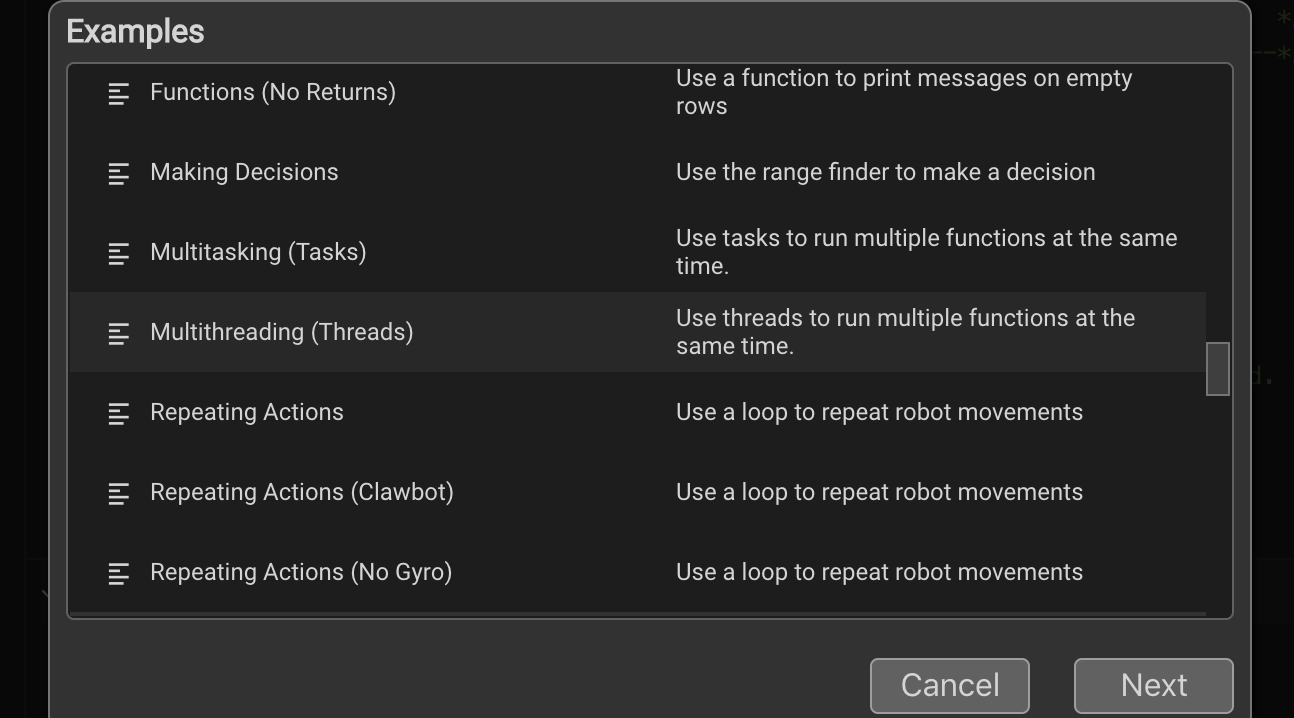The height and width of the screenshot is (718, 1294).
Task: Select the Repeating Actions (Clawbot) example
Action: [x=302, y=492]
